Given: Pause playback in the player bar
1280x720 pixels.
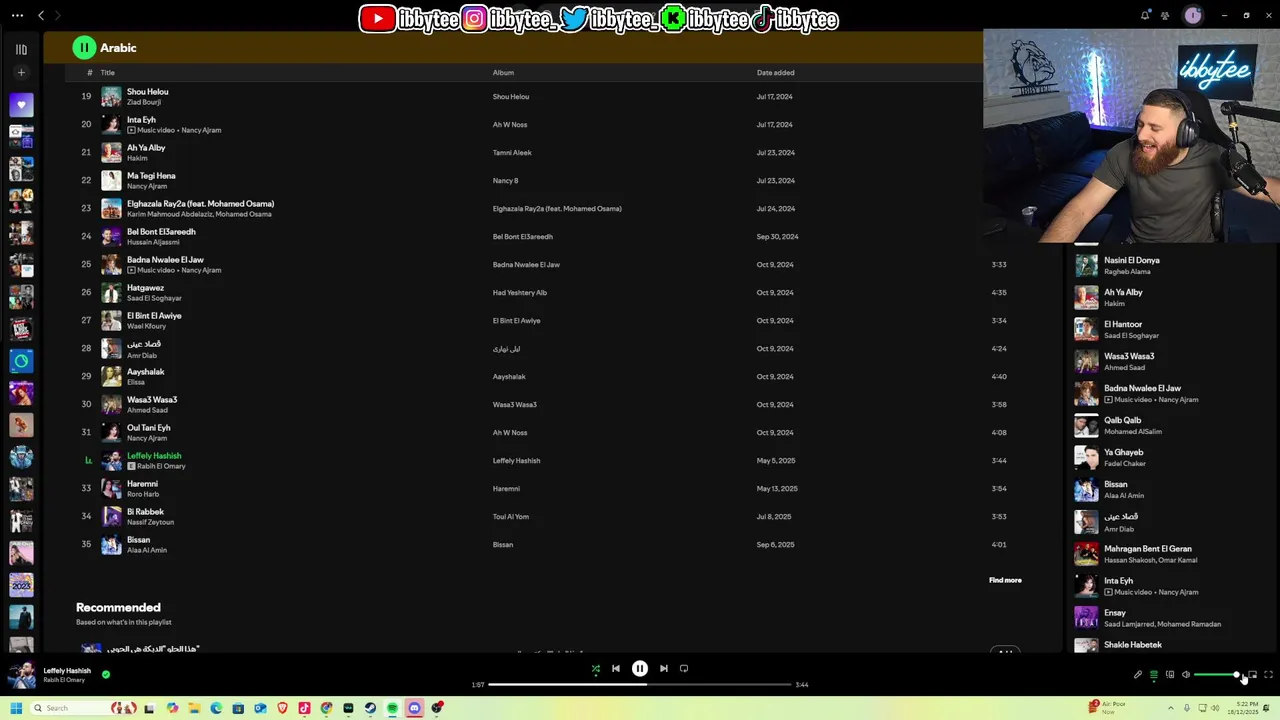Looking at the screenshot, I should 640,668.
